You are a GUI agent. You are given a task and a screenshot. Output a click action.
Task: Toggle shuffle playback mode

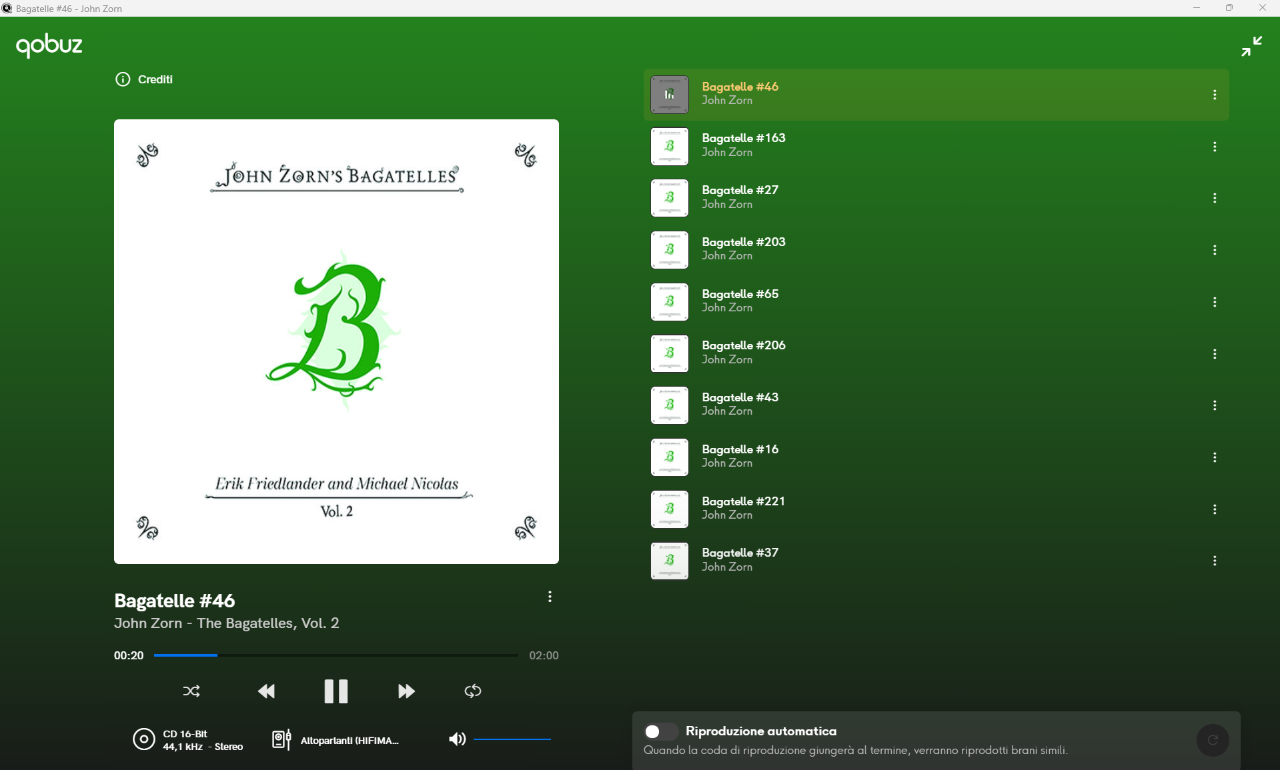pos(192,691)
